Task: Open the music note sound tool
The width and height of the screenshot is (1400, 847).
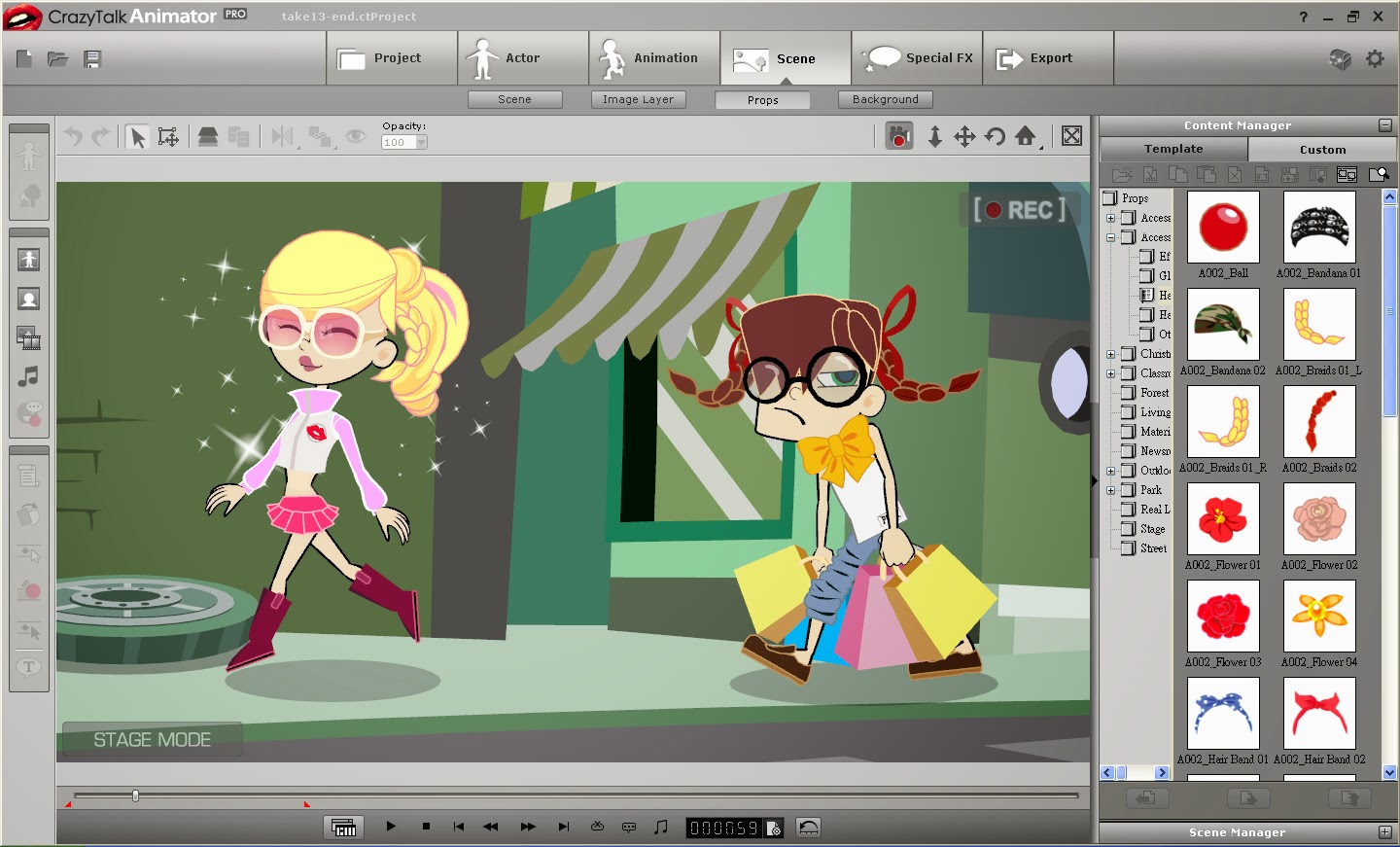Action: point(29,376)
